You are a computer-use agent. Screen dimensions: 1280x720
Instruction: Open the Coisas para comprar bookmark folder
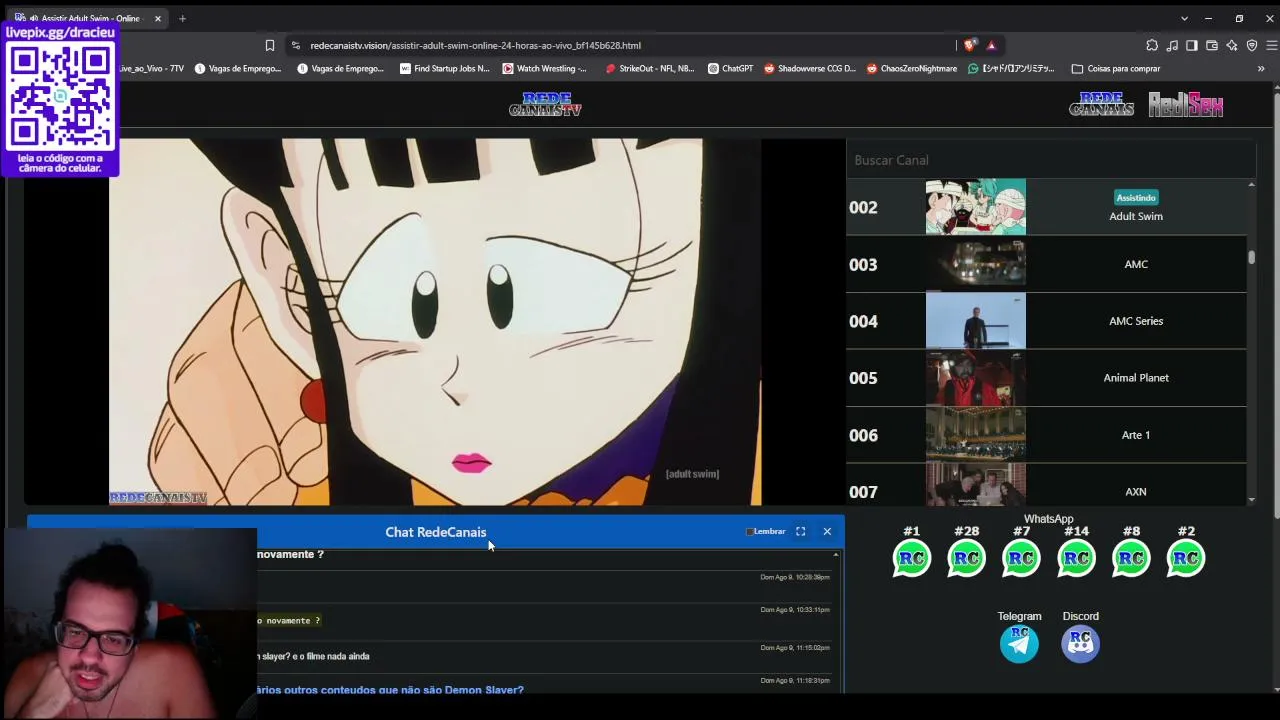tap(1116, 69)
